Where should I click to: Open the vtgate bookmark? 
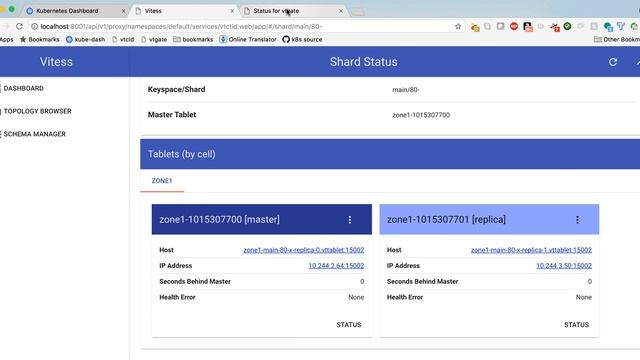click(x=153, y=40)
